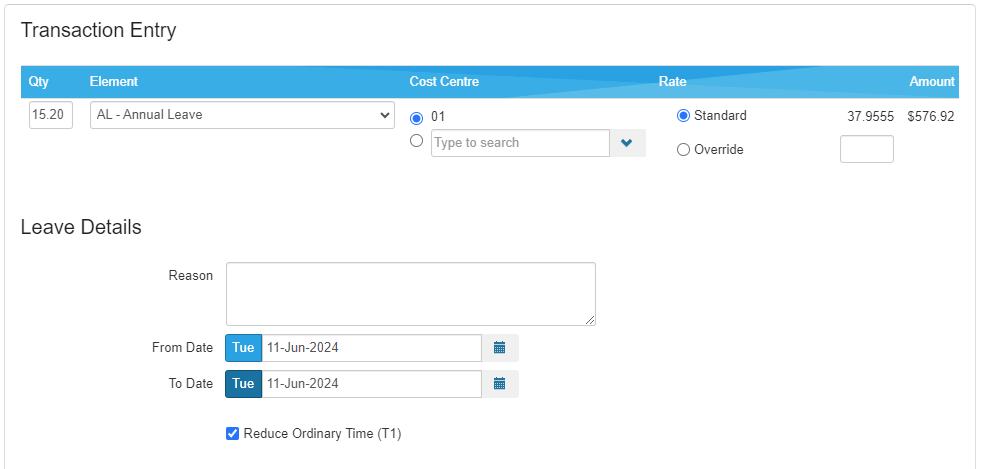This screenshot has height=469, width=982.
Task: Open the To Date calendar picker
Action: 499,384
